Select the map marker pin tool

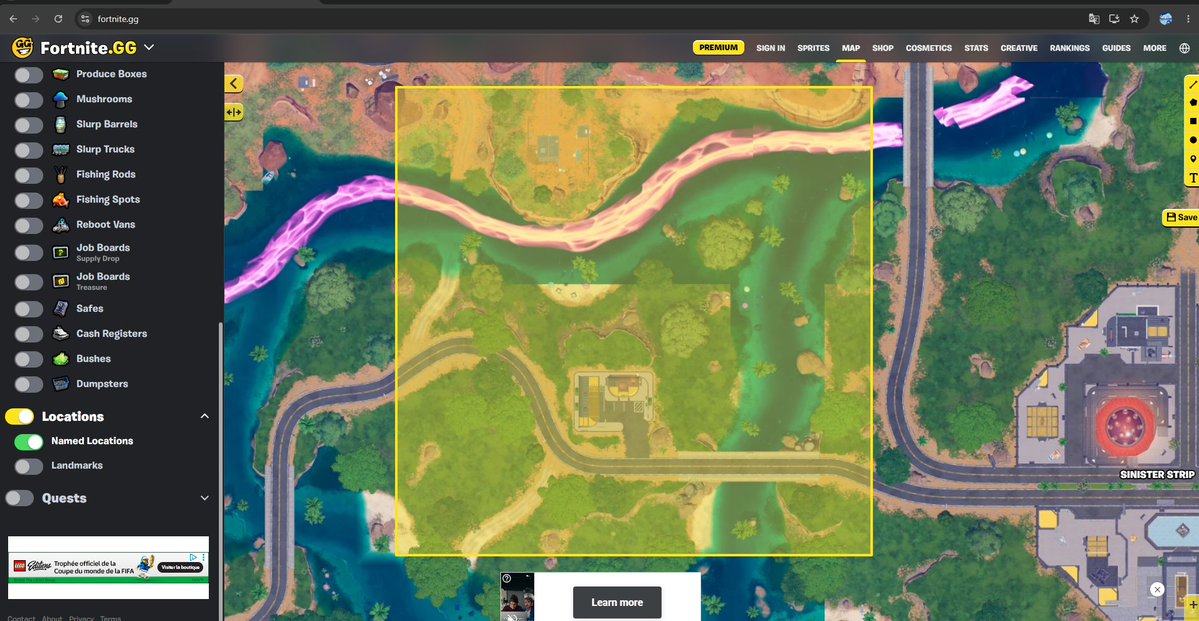(1192, 159)
